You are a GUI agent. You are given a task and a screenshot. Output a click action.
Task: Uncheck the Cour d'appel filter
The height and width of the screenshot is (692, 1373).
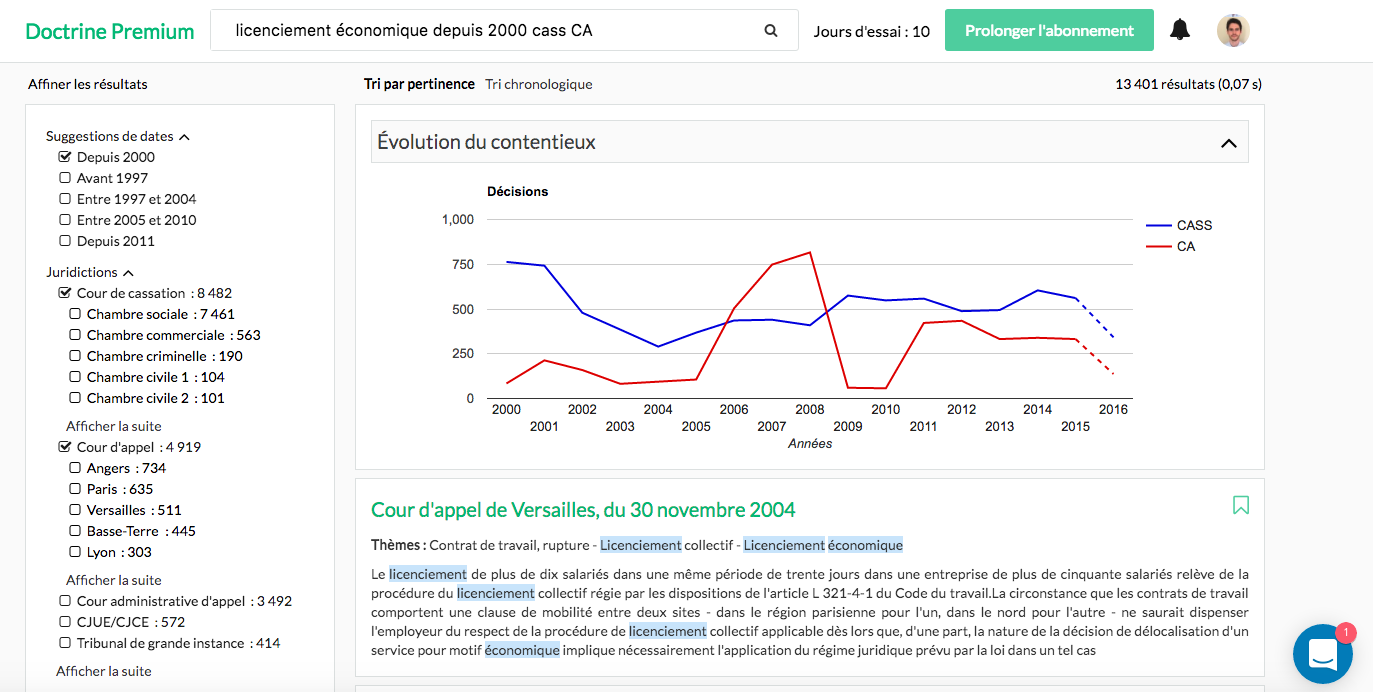coord(65,447)
